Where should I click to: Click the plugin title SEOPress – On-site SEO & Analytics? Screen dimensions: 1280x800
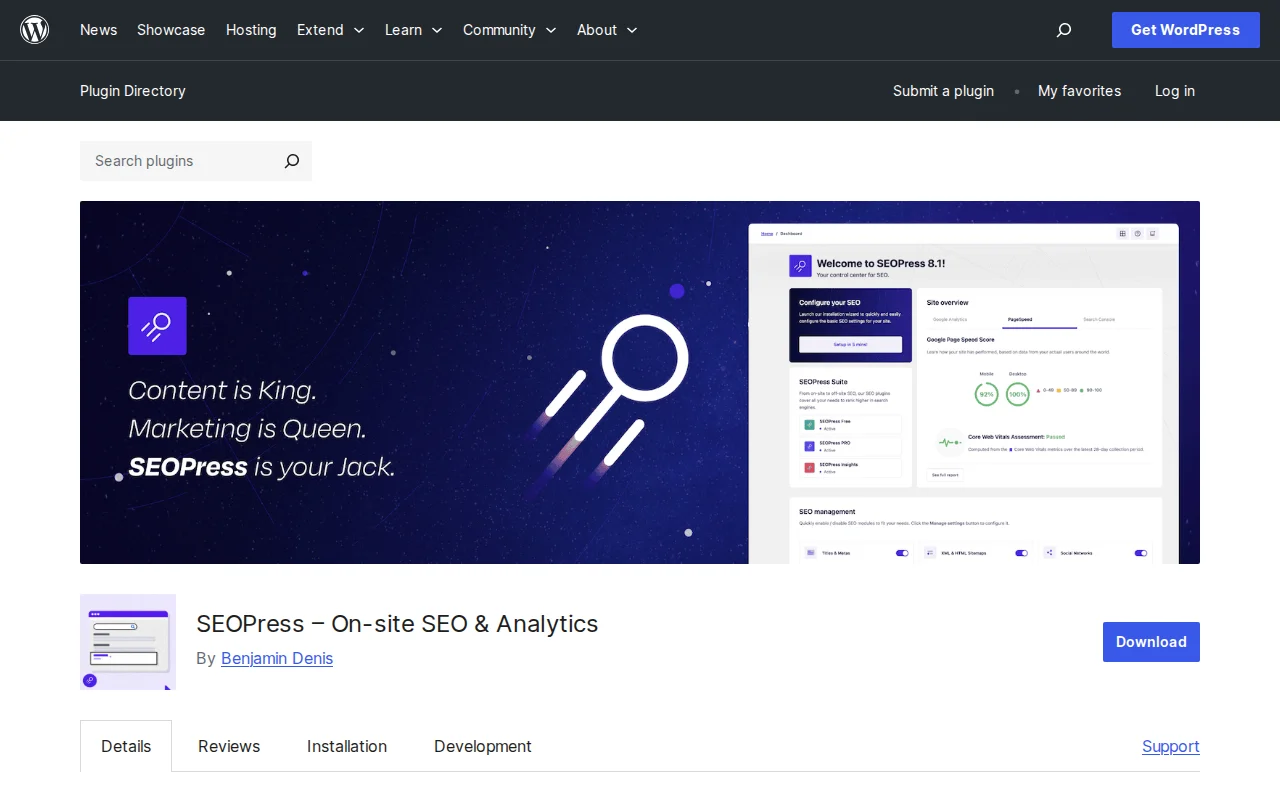pyautogui.click(x=397, y=624)
